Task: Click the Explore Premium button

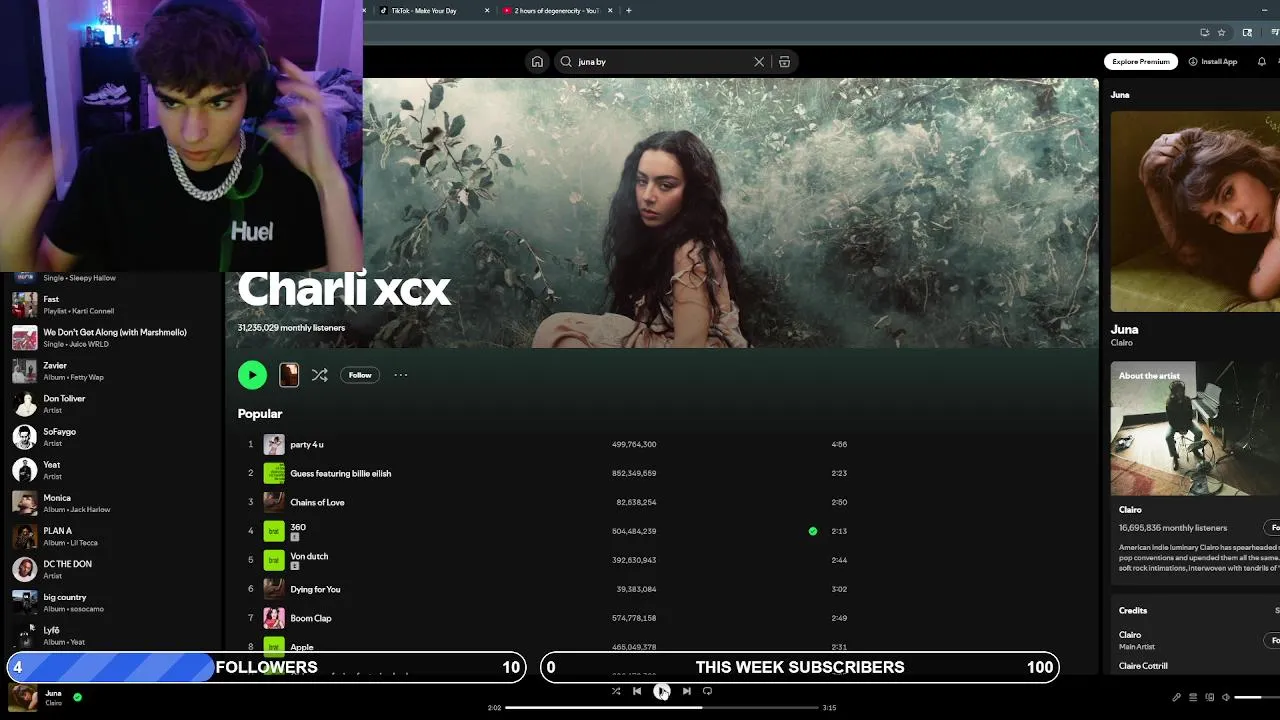Action: (x=1141, y=62)
